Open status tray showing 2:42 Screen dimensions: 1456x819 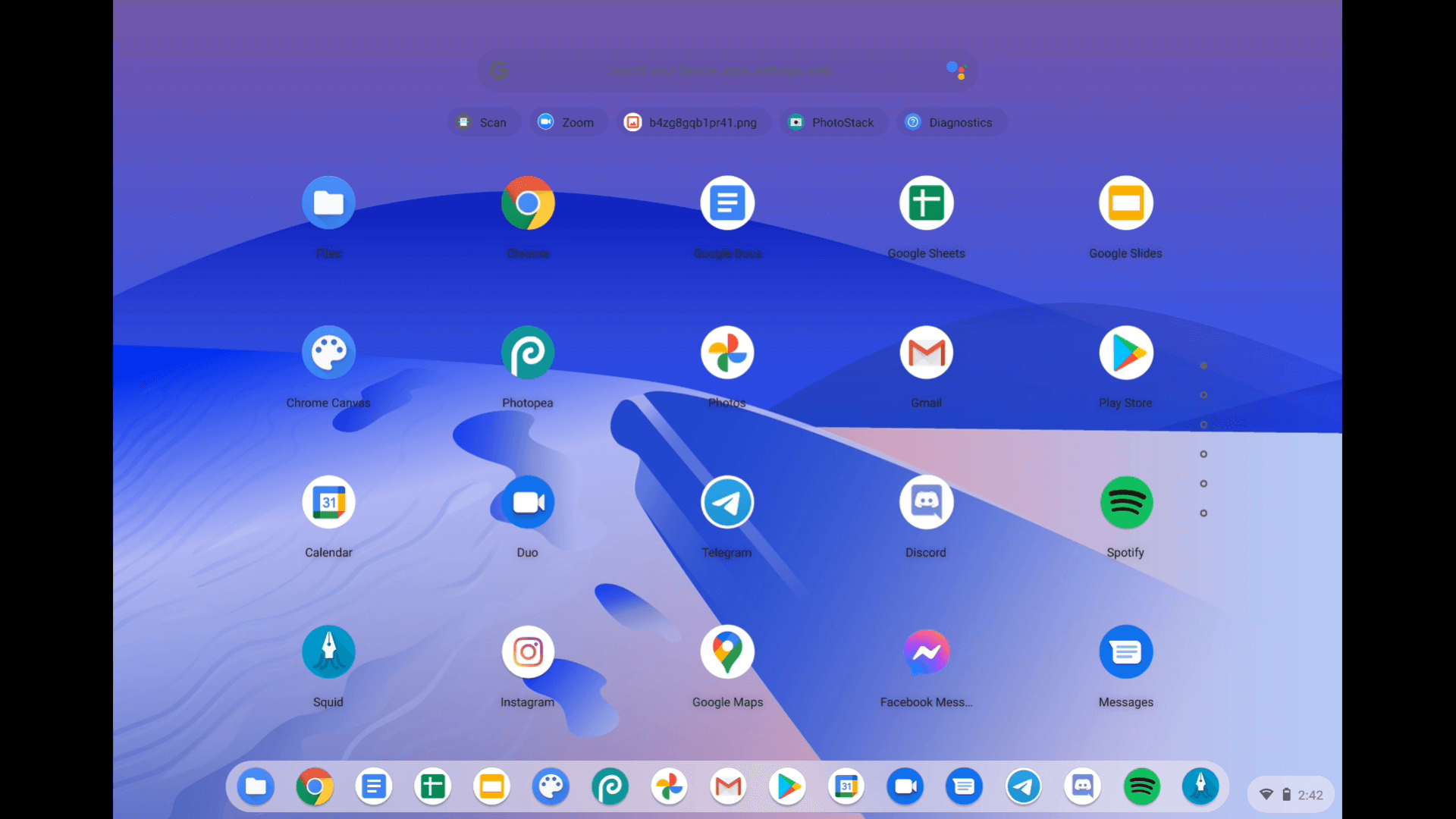click(x=1291, y=795)
